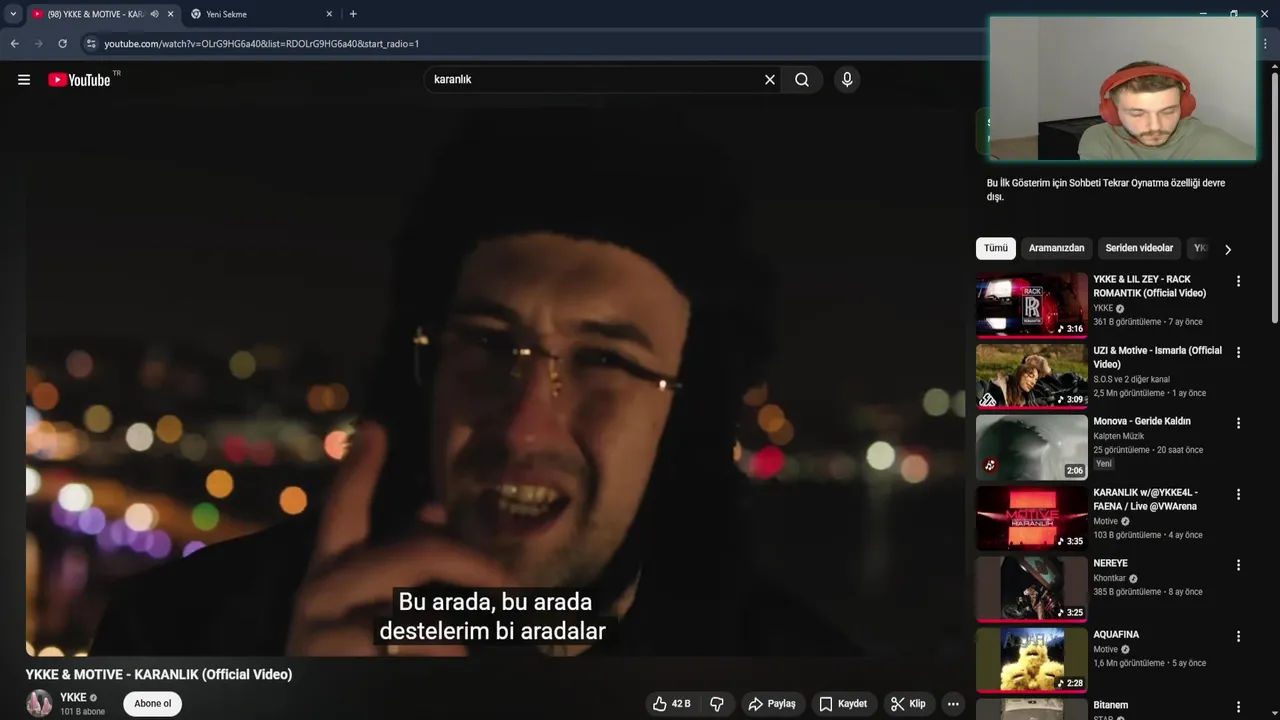Play the UZI & Motive Ismarla thumbnail

coord(1031,375)
